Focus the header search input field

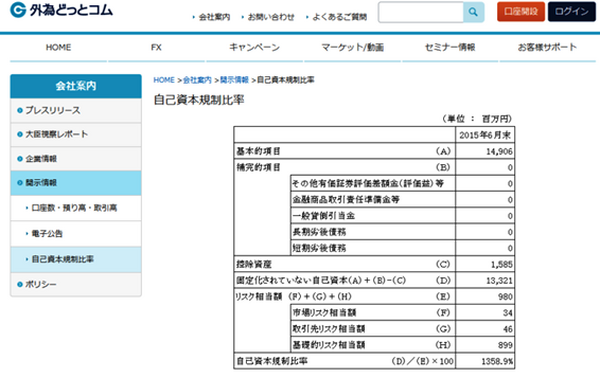pyautogui.click(x=421, y=12)
